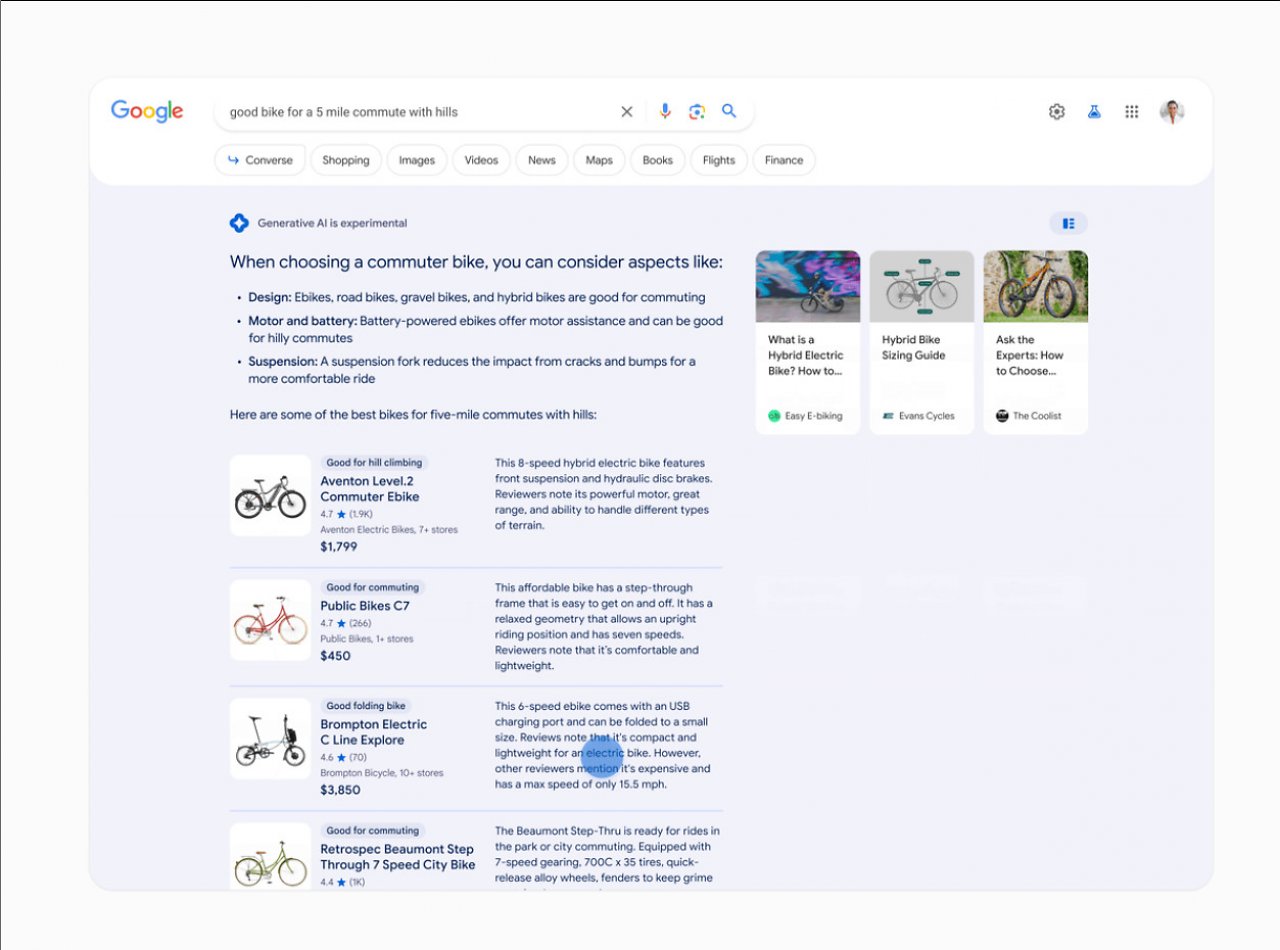
Task: Open the Brompton Electric C Line Explore link
Action: pyautogui.click(x=374, y=732)
